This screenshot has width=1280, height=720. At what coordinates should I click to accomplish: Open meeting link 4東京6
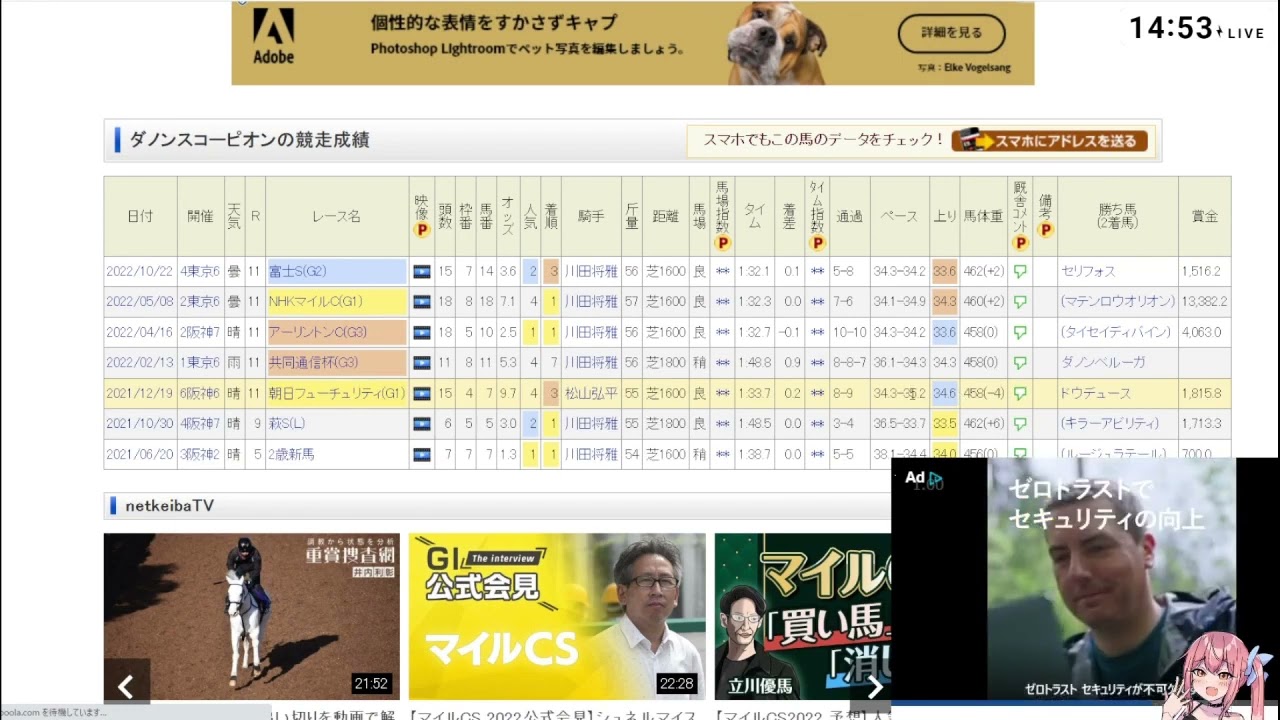pos(200,271)
